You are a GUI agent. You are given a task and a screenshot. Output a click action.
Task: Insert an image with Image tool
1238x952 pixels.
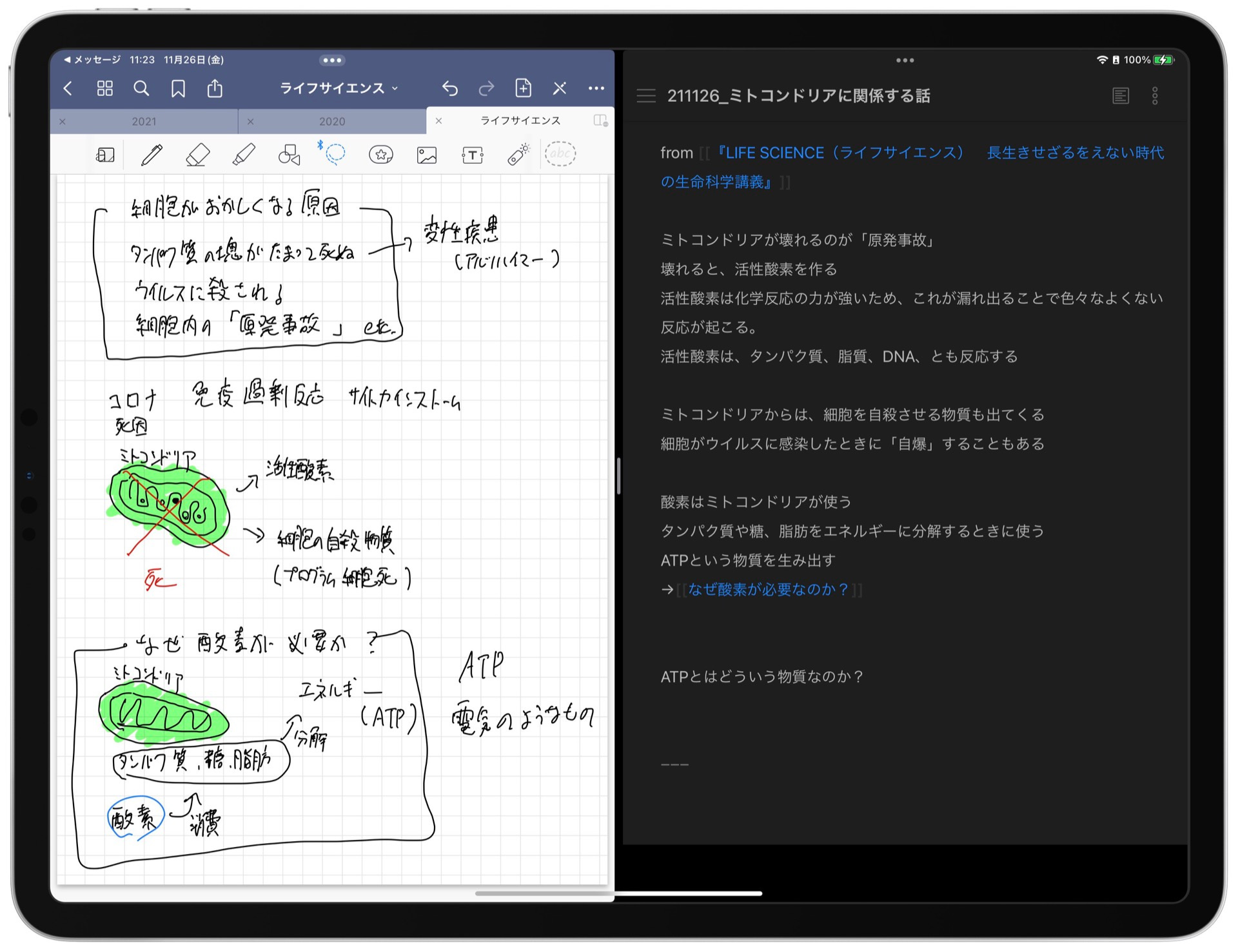[427, 155]
